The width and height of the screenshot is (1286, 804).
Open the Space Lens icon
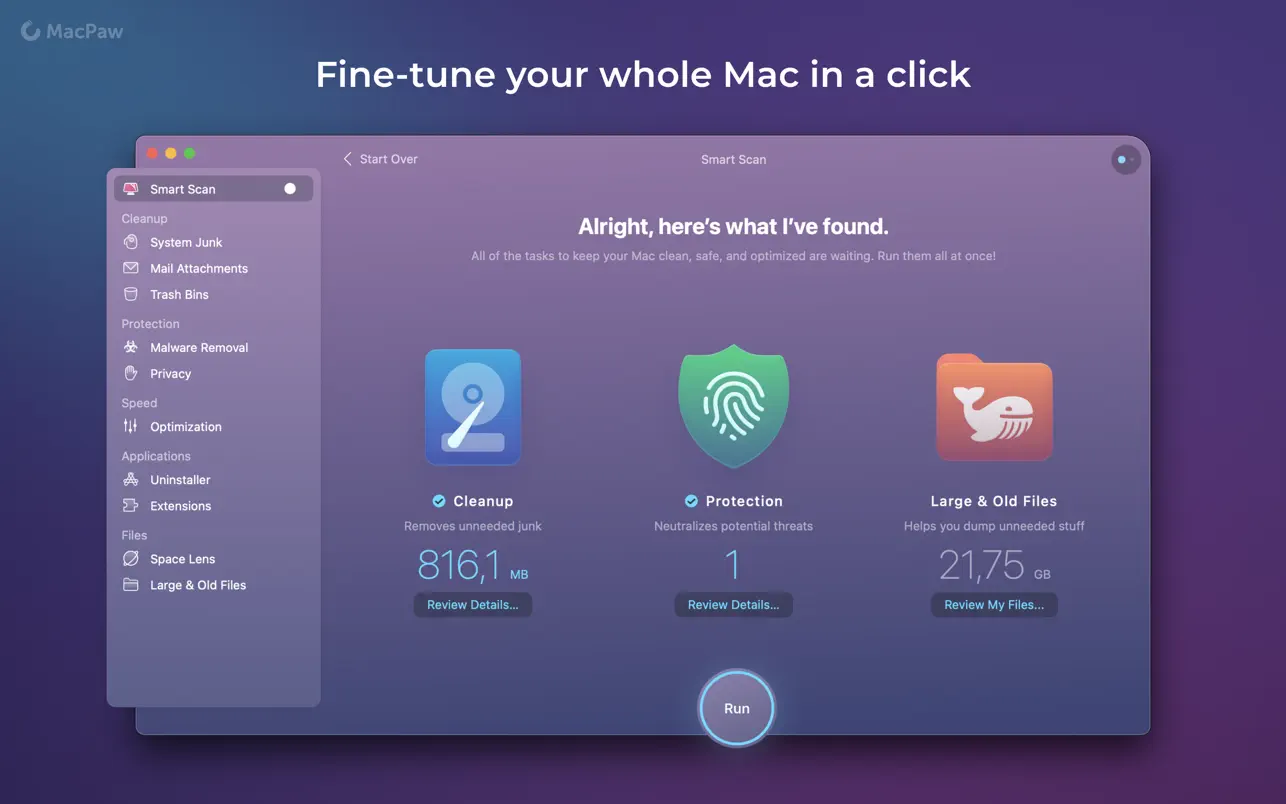point(130,558)
